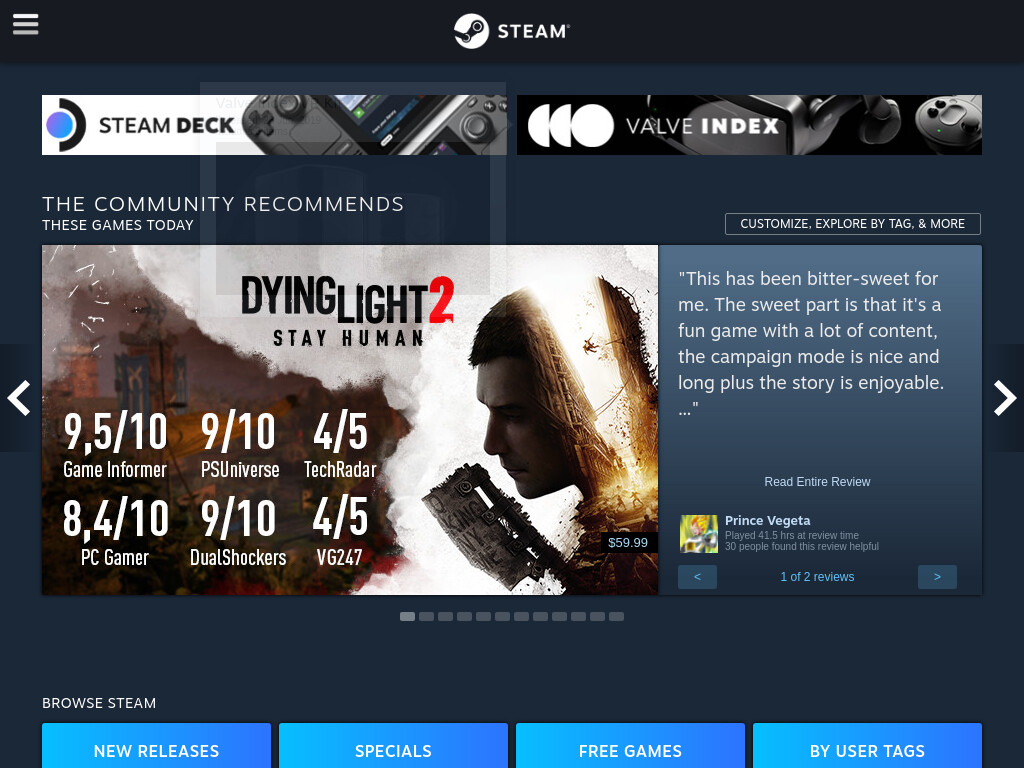Open Prince Vegeta reviewer name

(767, 520)
